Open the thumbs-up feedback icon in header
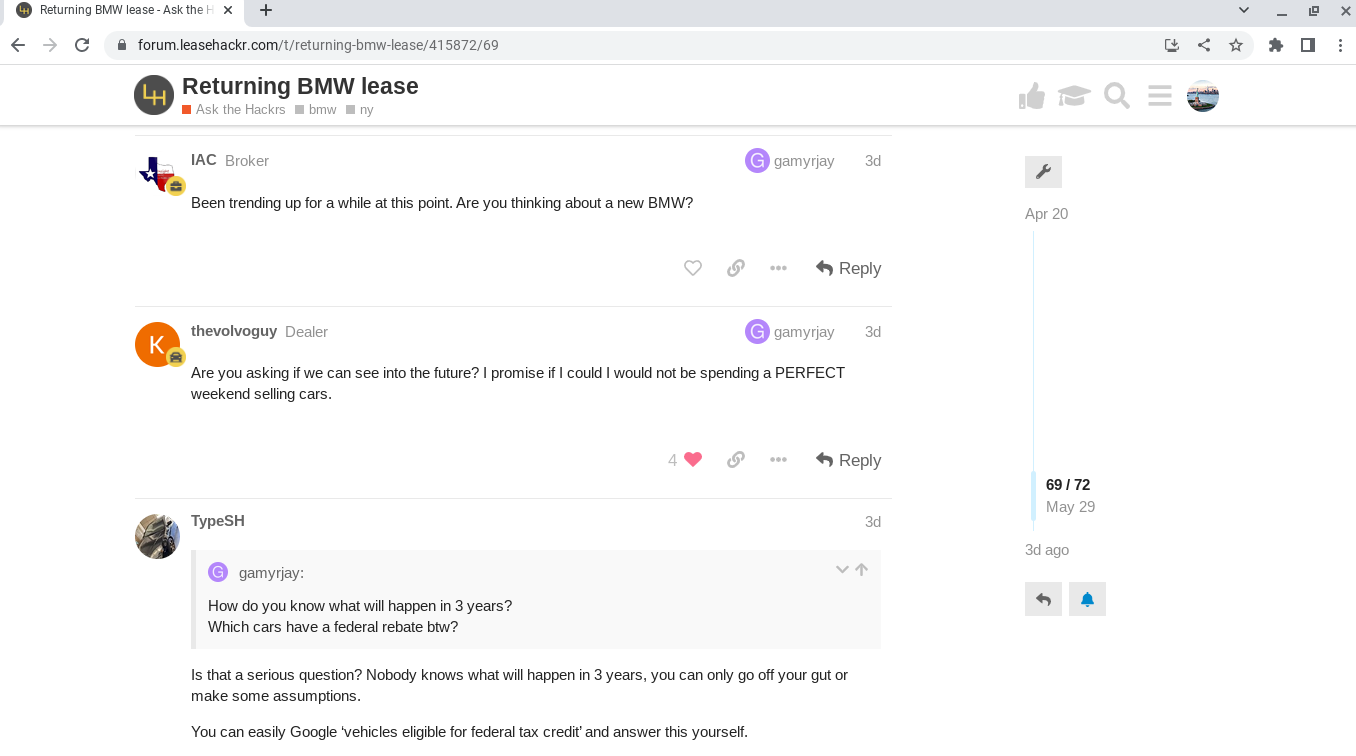This screenshot has width=1356, height=756. click(x=1032, y=96)
